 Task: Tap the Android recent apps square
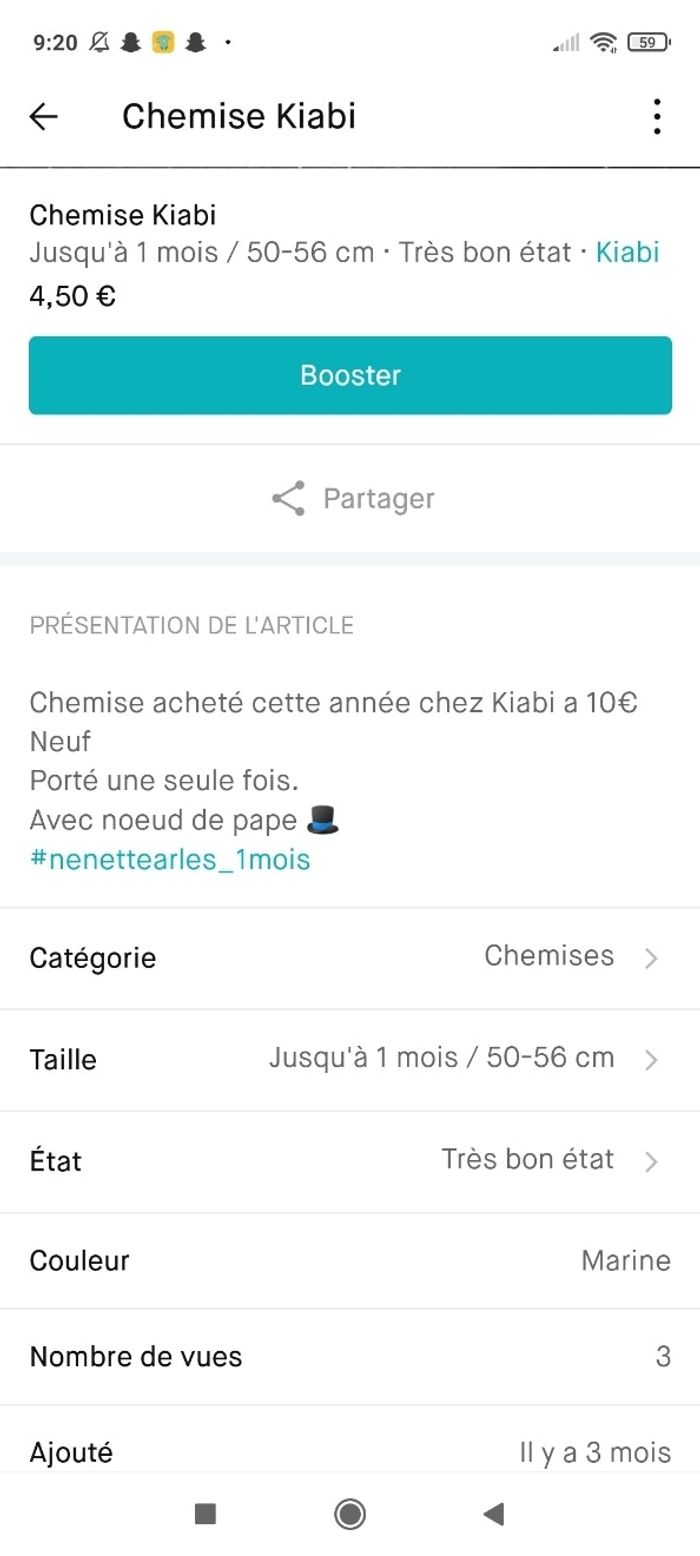(205, 1514)
